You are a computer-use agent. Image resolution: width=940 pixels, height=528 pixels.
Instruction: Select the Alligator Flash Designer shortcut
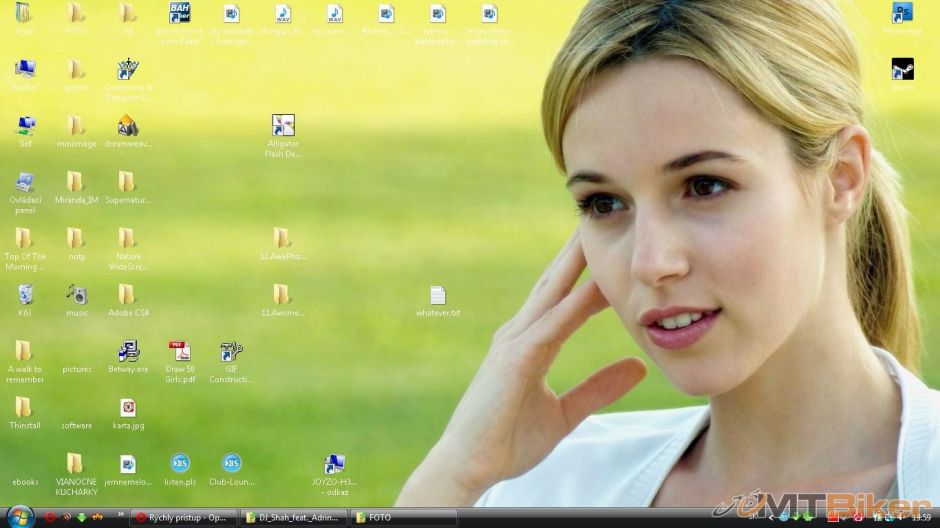click(283, 126)
